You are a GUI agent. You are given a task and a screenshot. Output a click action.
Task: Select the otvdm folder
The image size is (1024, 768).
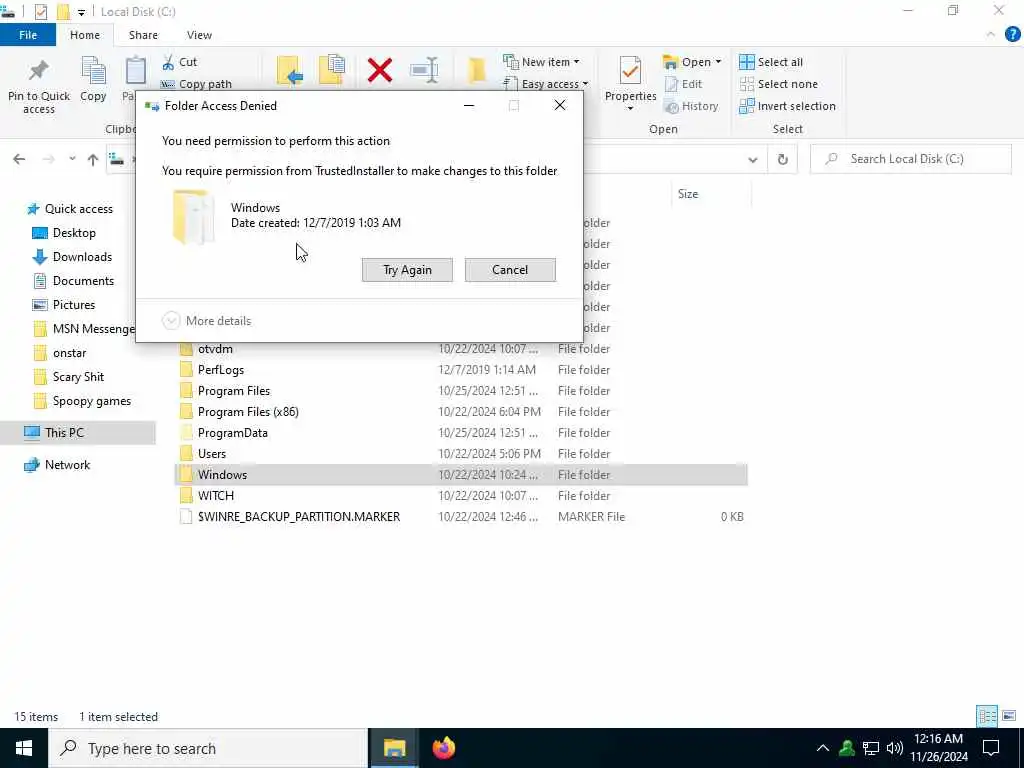461,349
